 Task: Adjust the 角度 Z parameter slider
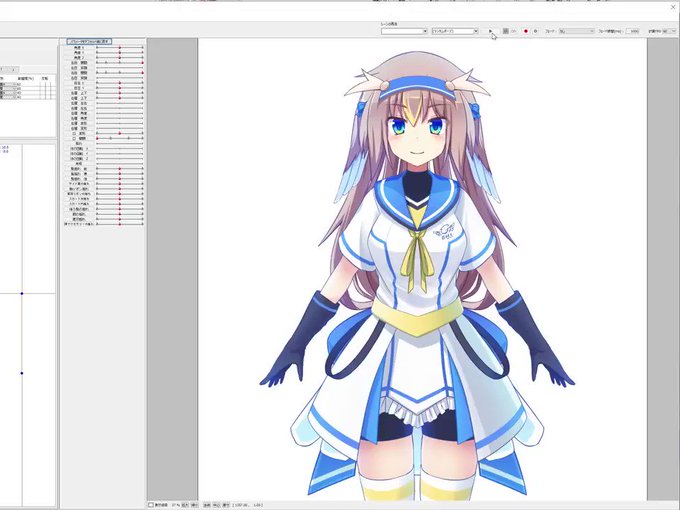tap(120, 57)
